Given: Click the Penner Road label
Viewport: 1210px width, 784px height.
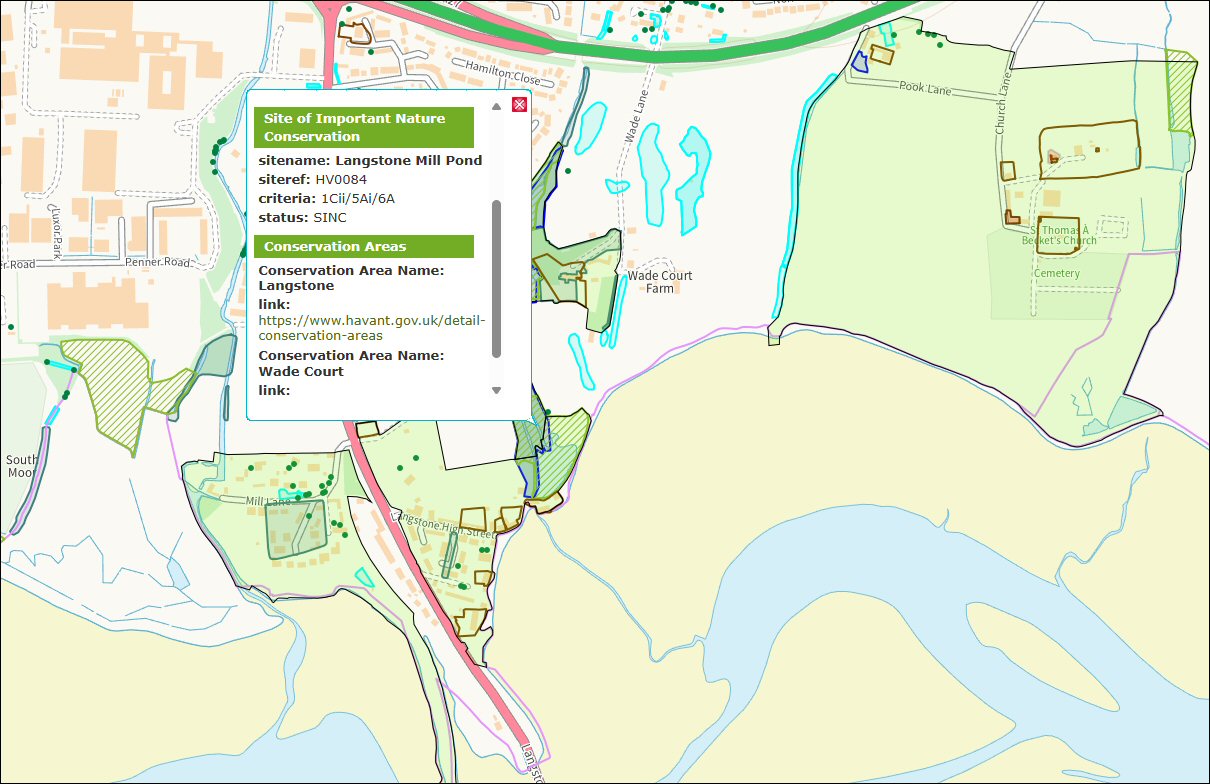Looking at the screenshot, I should click(158, 262).
